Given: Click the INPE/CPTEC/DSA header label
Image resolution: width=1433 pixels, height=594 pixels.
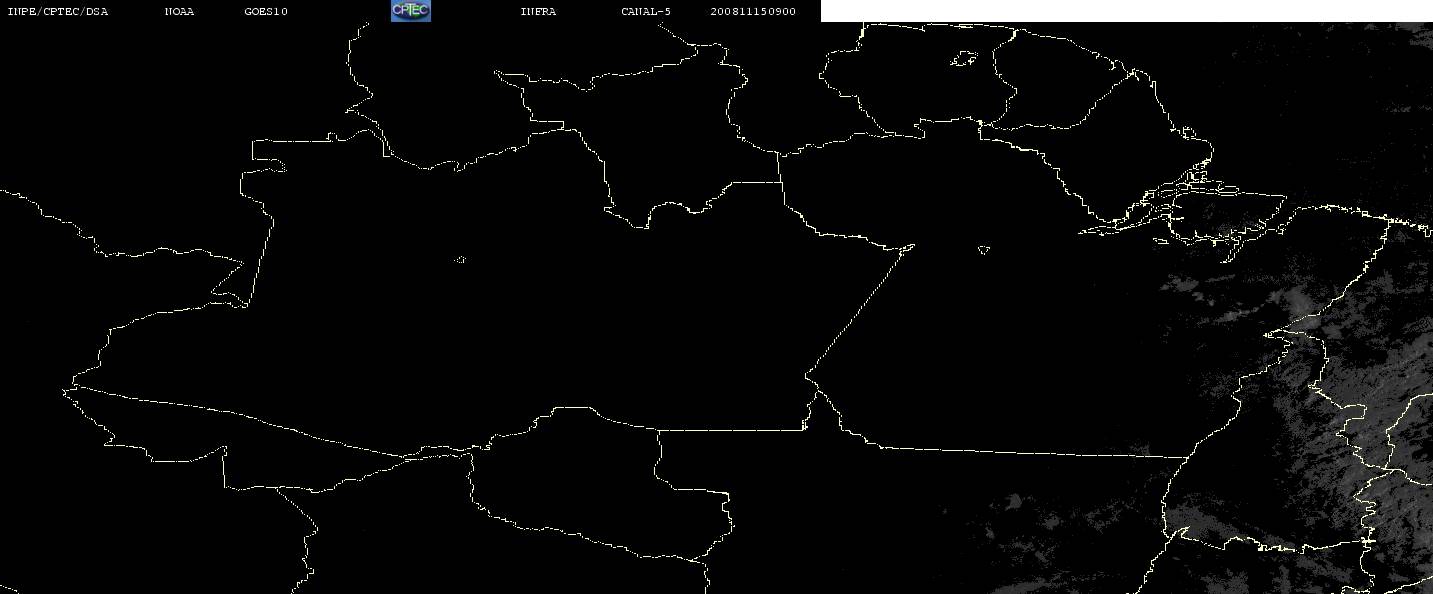Looking at the screenshot, I should [x=58, y=12].
